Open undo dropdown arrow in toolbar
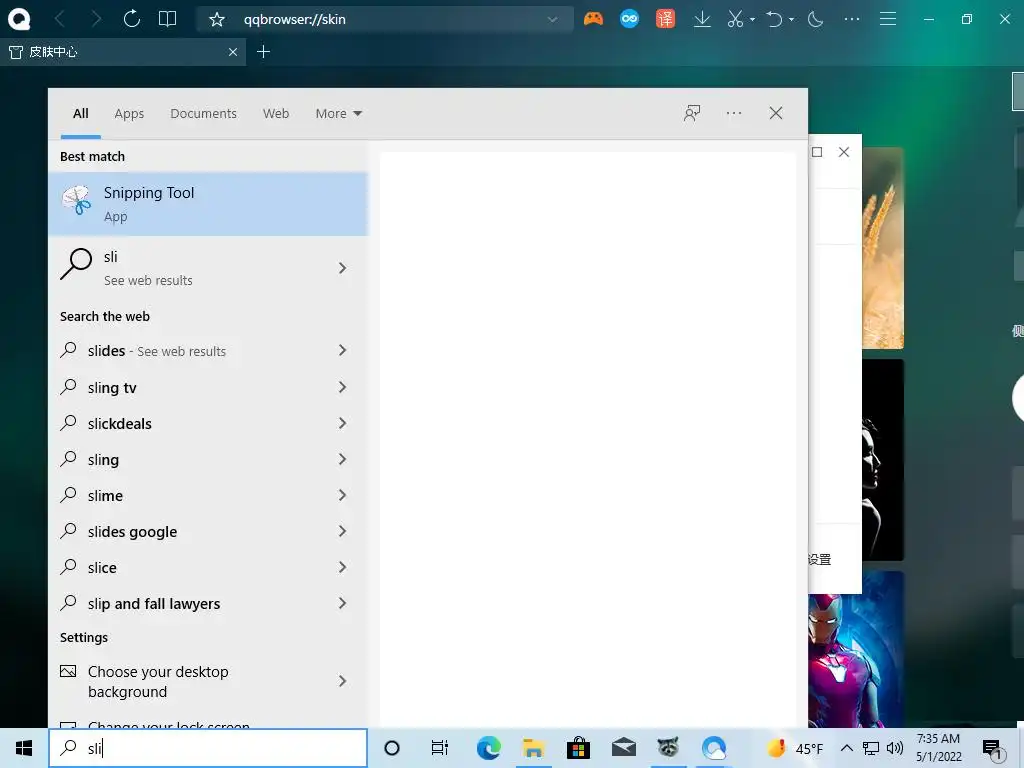This screenshot has width=1024, height=768. 792,20
